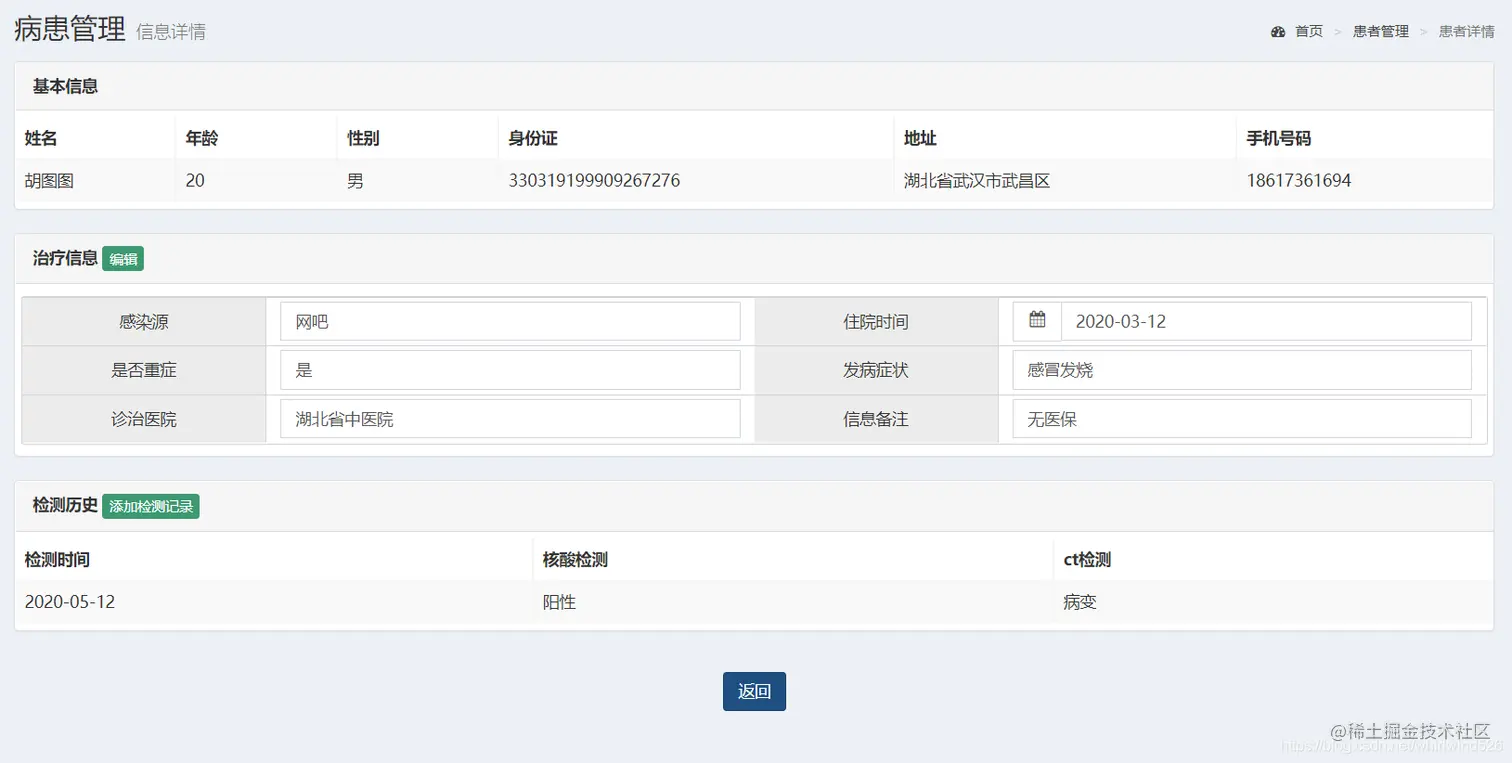This screenshot has height=763, width=1512.
Task: Select test date 2020-05-12
Action: [x=70, y=602]
